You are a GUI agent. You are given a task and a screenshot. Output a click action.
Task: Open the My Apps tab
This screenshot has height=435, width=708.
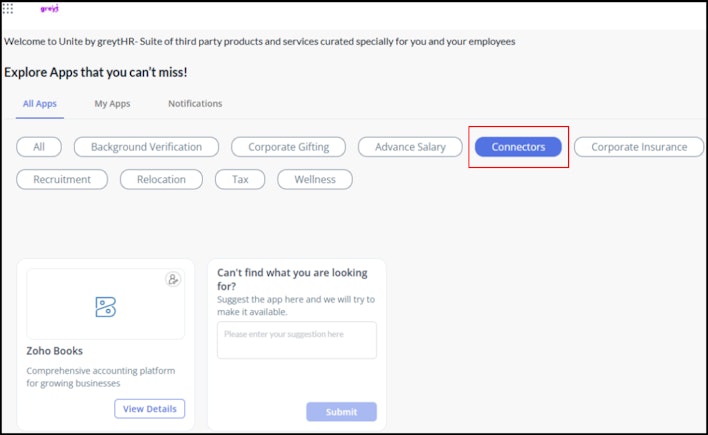point(112,104)
